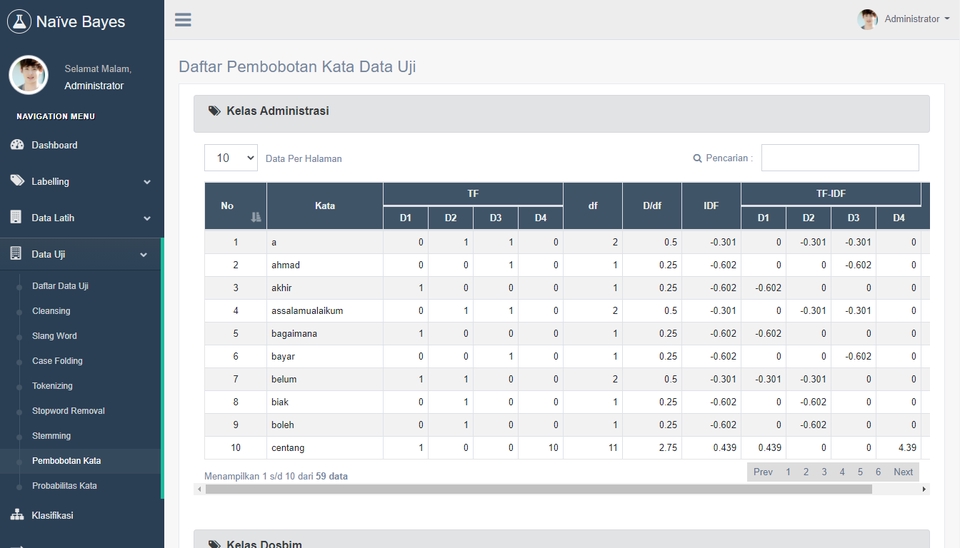Image resolution: width=960 pixels, height=548 pixels.
Task: Click the df column header
Action: (593, 206)
